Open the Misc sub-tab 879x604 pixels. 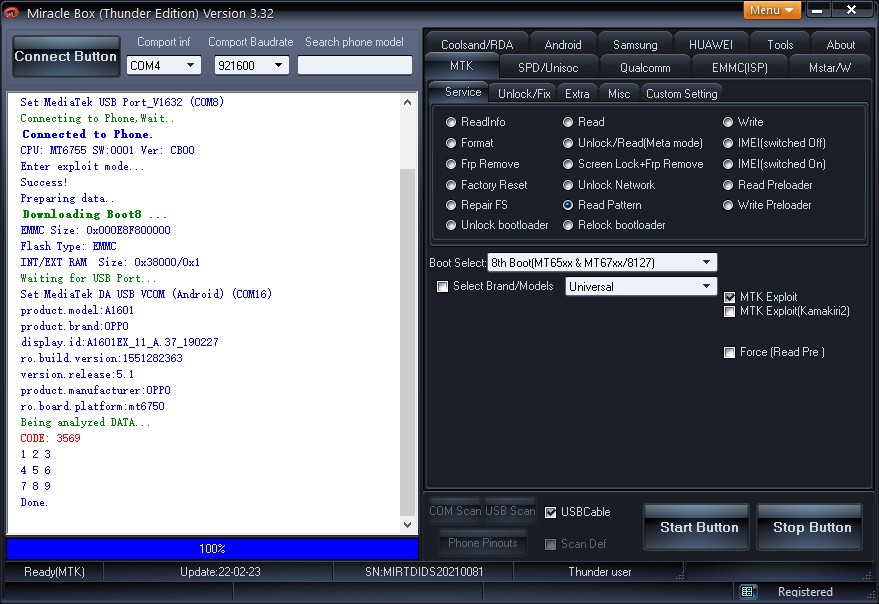pyautogui.click(x=619, y=94)
